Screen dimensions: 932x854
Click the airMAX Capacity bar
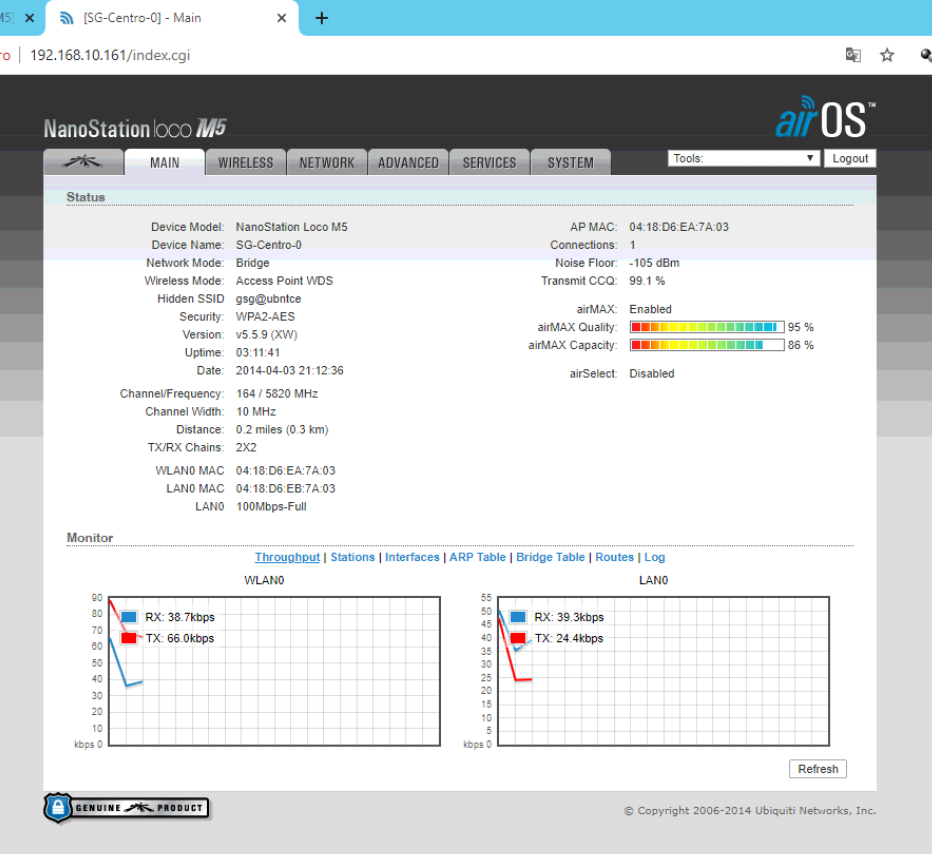707,345
